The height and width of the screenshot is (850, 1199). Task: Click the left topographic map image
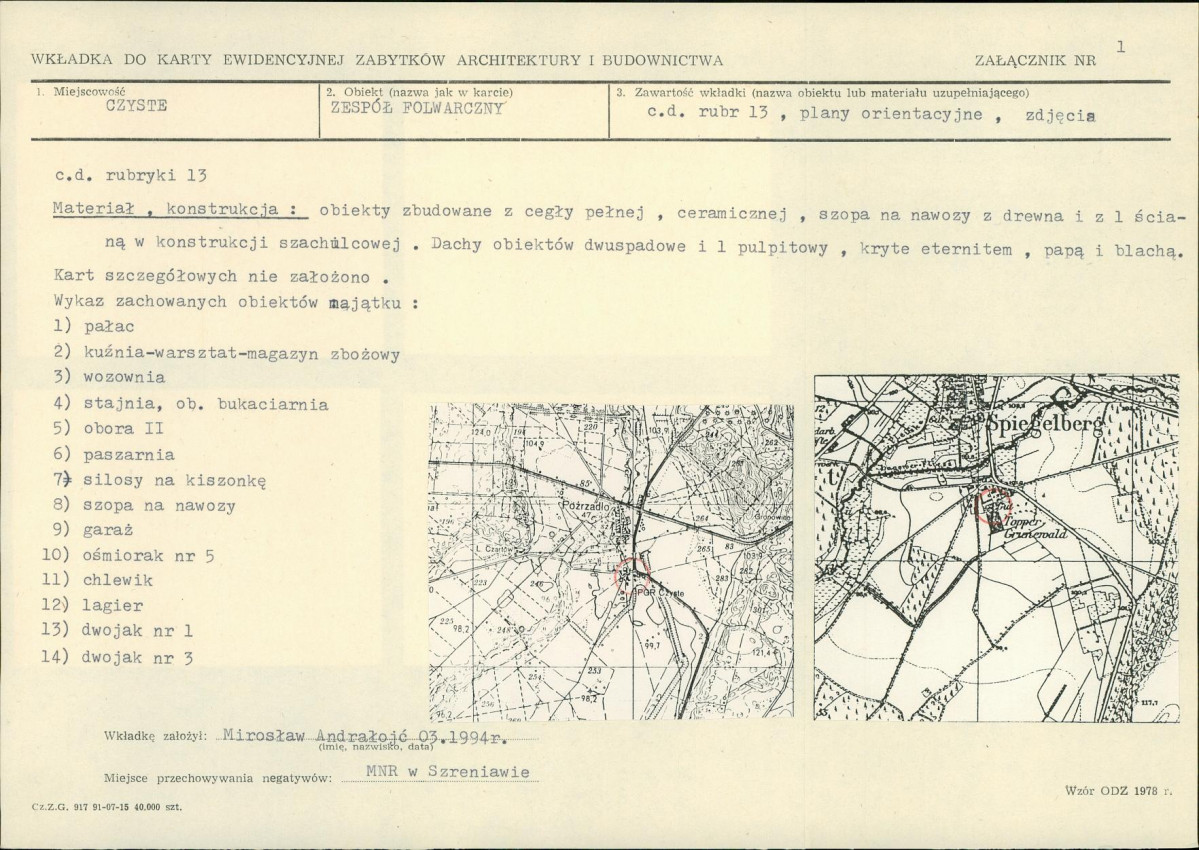(x=611, y=562)
